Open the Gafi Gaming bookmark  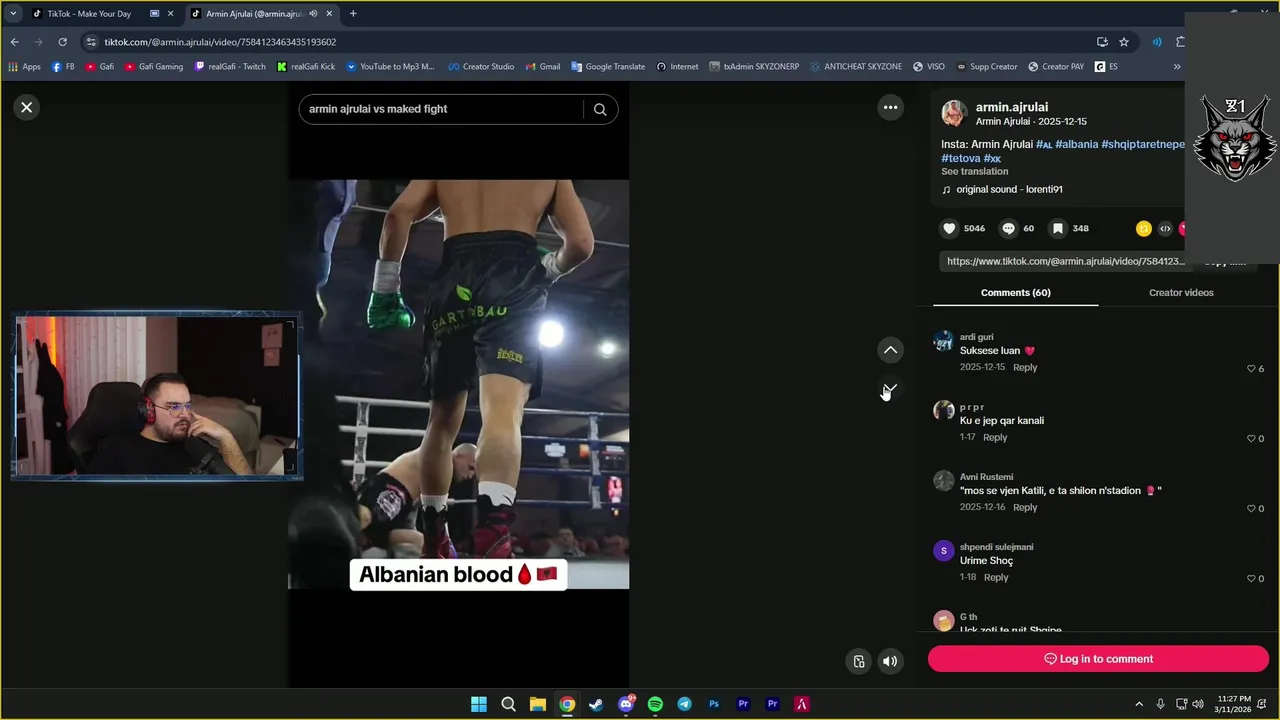[x=154, y=67]
